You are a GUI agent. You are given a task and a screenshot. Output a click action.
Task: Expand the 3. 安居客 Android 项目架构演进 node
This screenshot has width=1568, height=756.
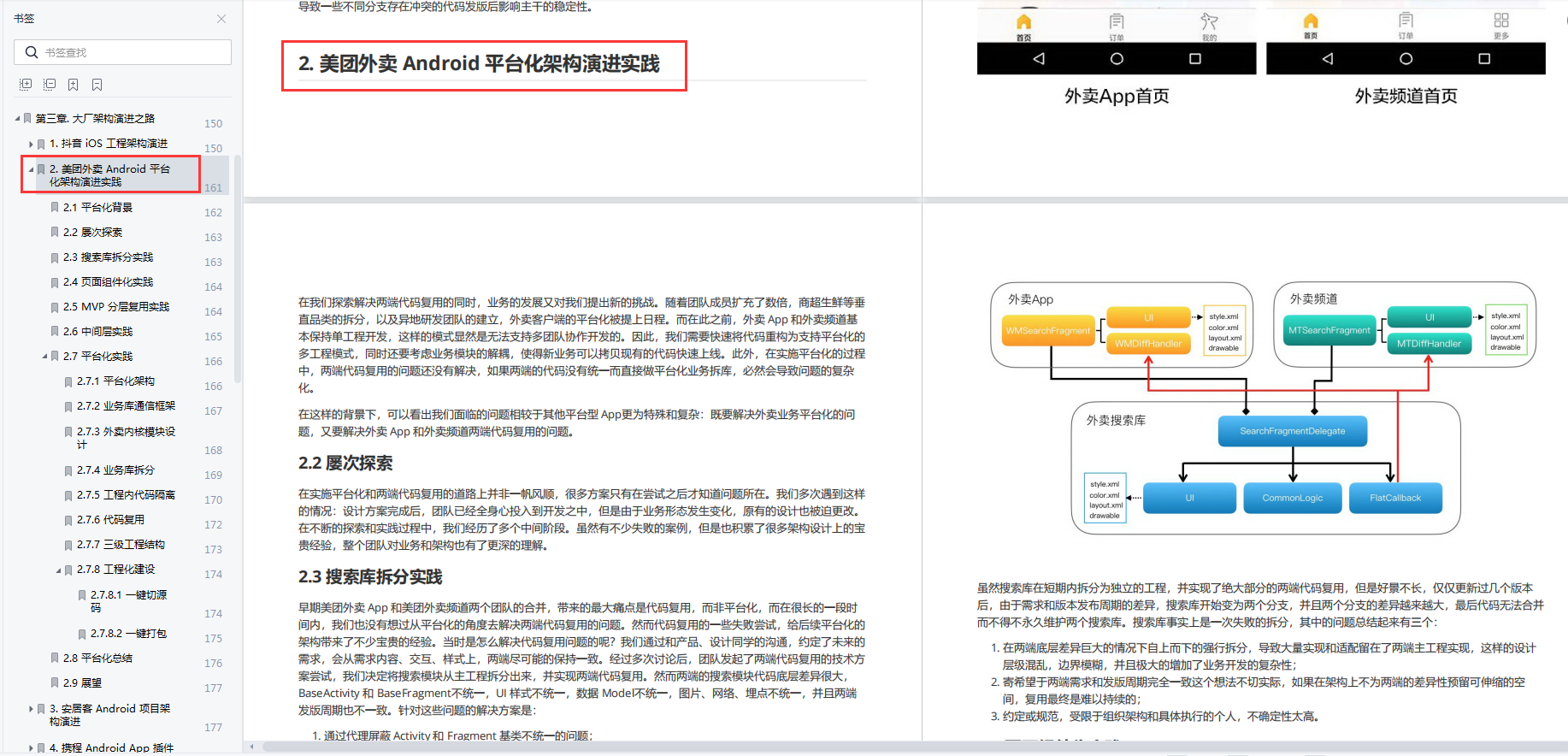(31, 709)
